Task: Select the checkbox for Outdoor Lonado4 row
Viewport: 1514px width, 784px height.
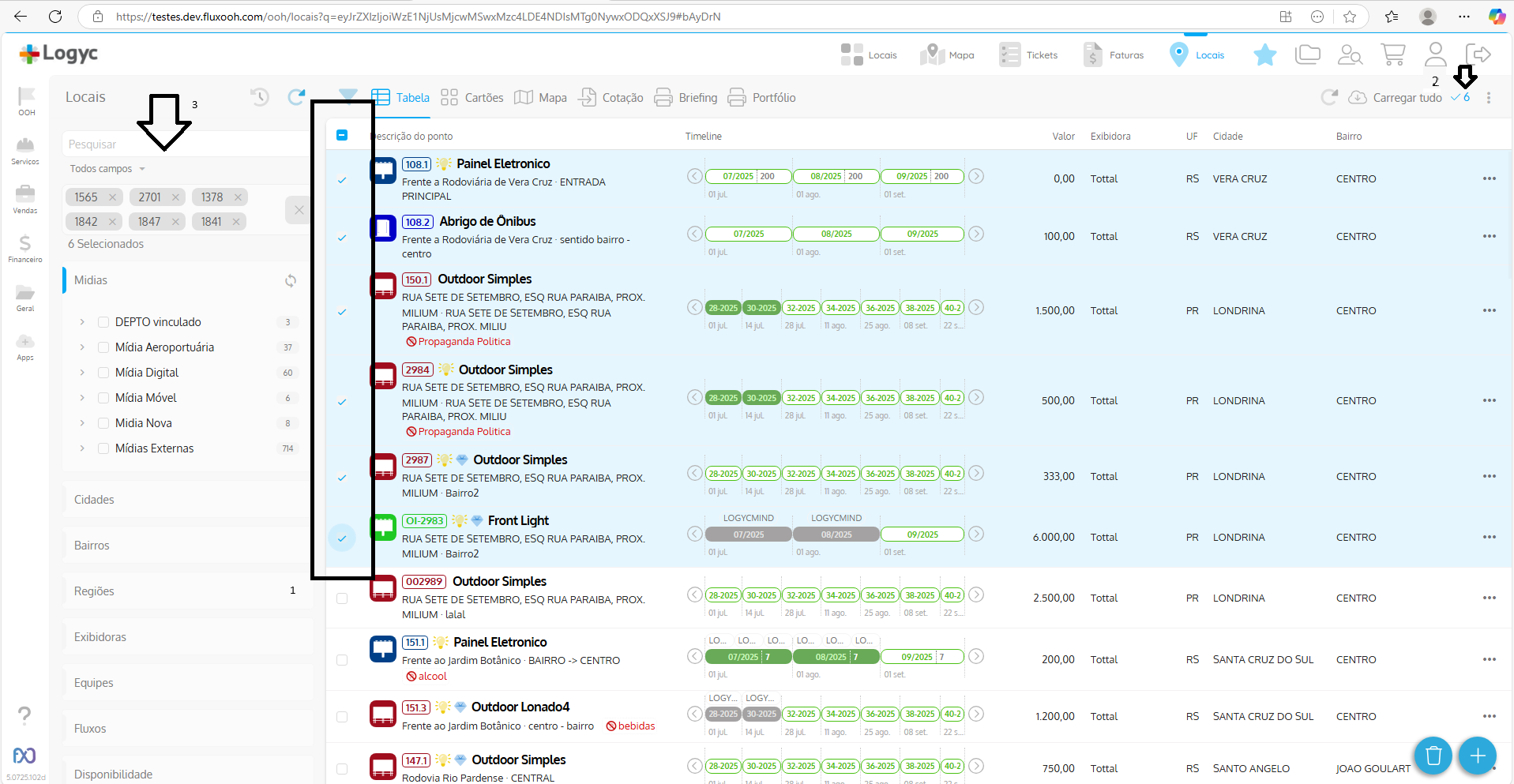Action: click(342, 717)
